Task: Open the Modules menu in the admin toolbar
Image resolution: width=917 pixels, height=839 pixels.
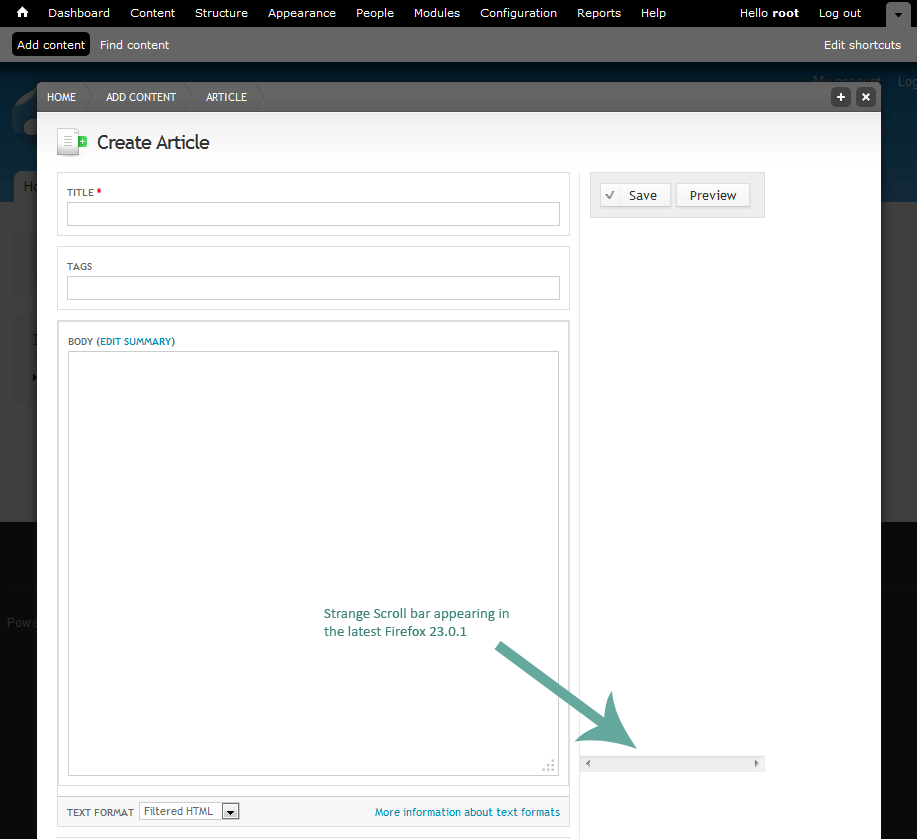Action: click(x=436, y=13)
